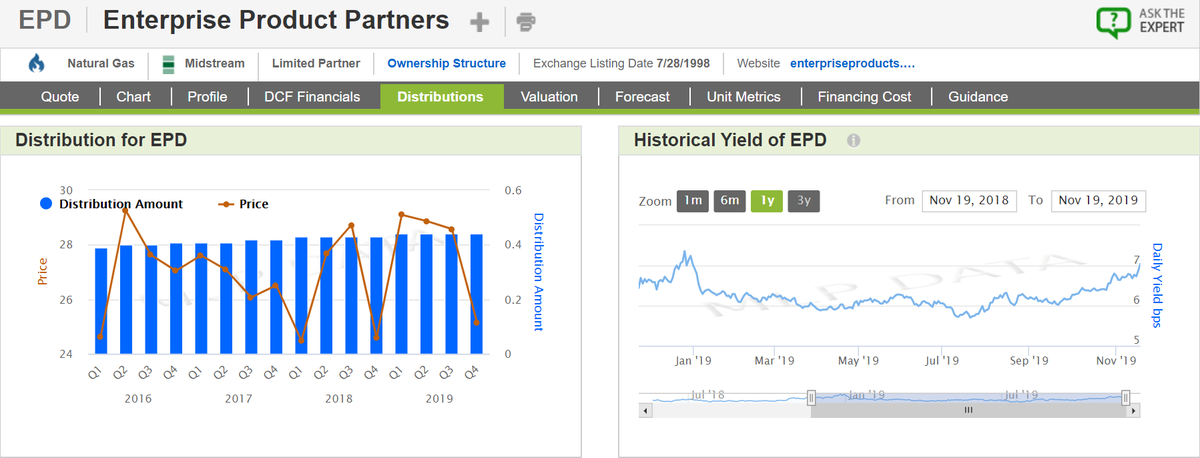Open the Financing Cost tab
Screen dimensions: 1200x458
[864, 97]
